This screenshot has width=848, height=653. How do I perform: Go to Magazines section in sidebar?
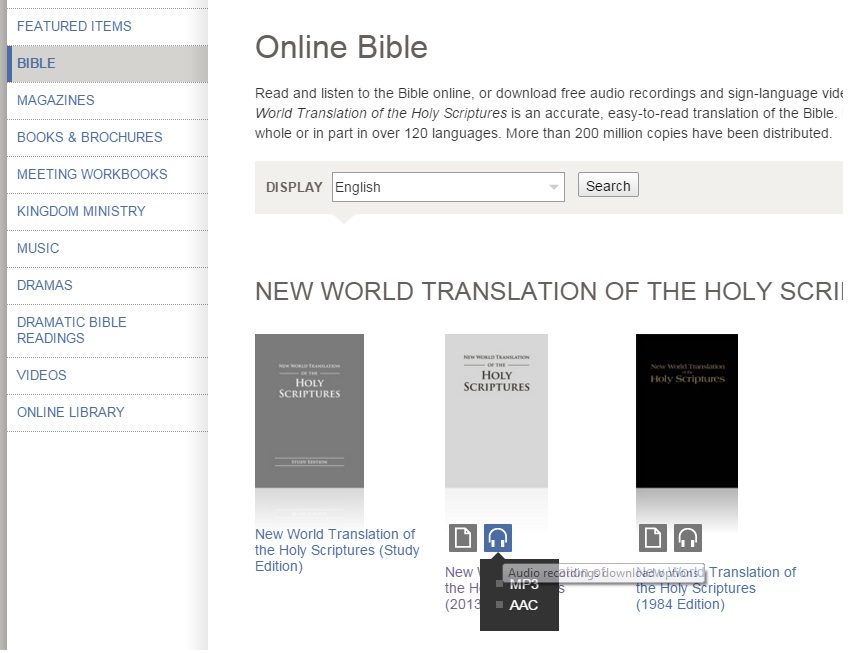[56, 100]
